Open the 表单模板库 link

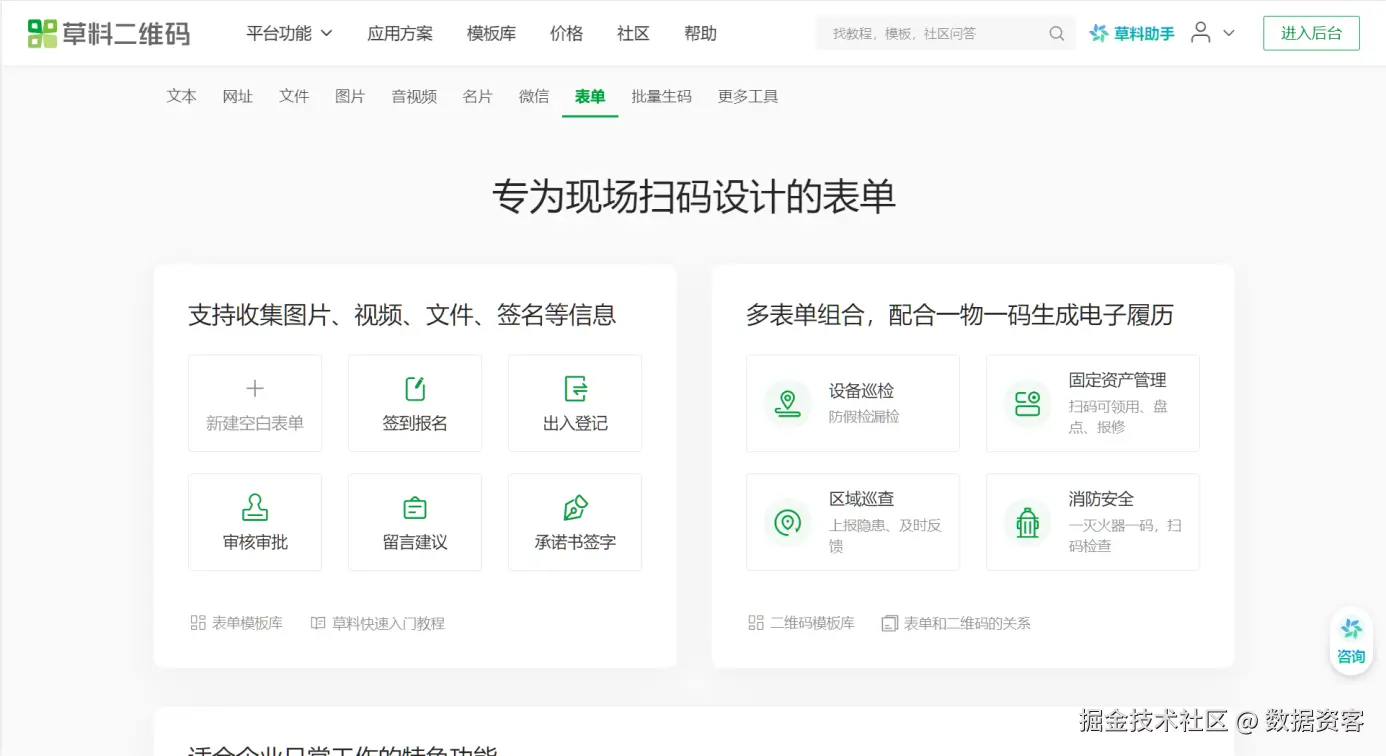pos(247,623)
